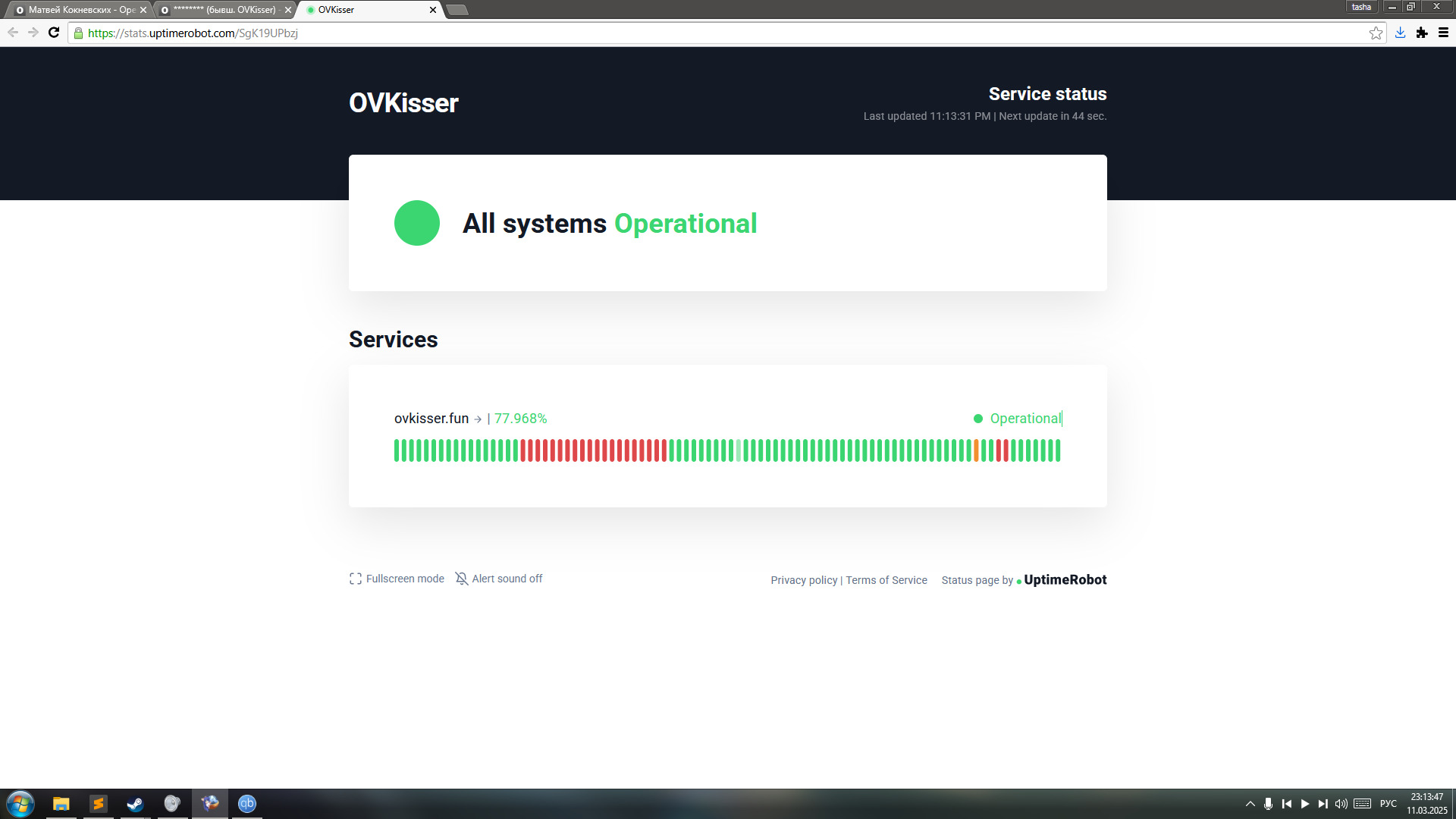Screen dimensions: 1456x819
Task: Expand hidden system tray icons chevron
Action: coord(1250,804)
